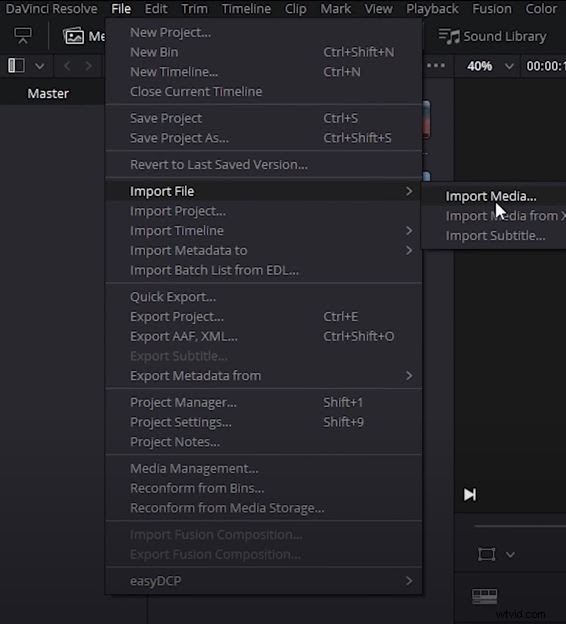Open Project Manager...
The height and width of the screenshot is (624, 566).
click(263, 402)
